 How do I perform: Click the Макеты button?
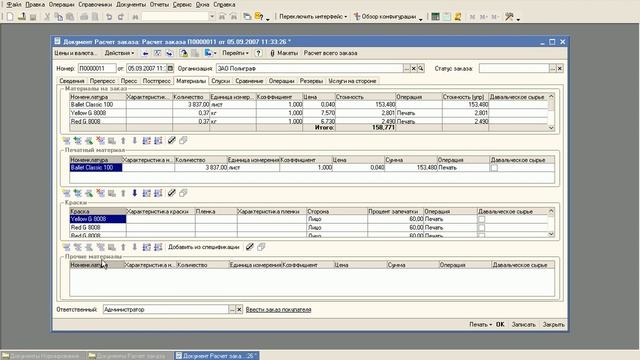pyautogui.click(x=284, y=53)
